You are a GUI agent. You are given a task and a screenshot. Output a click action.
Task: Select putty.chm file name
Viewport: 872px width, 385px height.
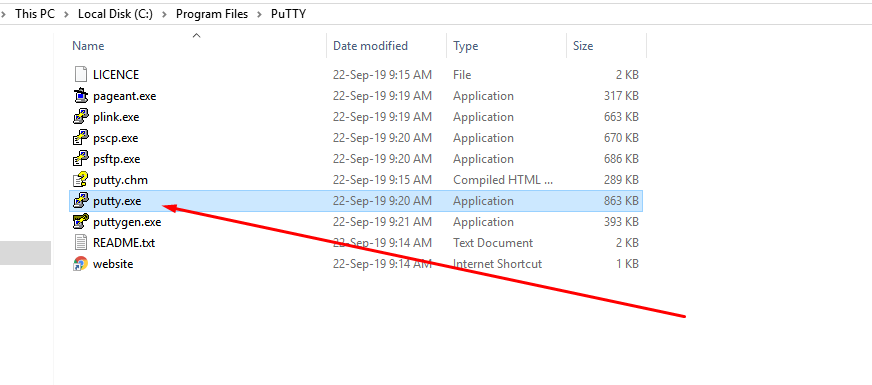(120, 180)
